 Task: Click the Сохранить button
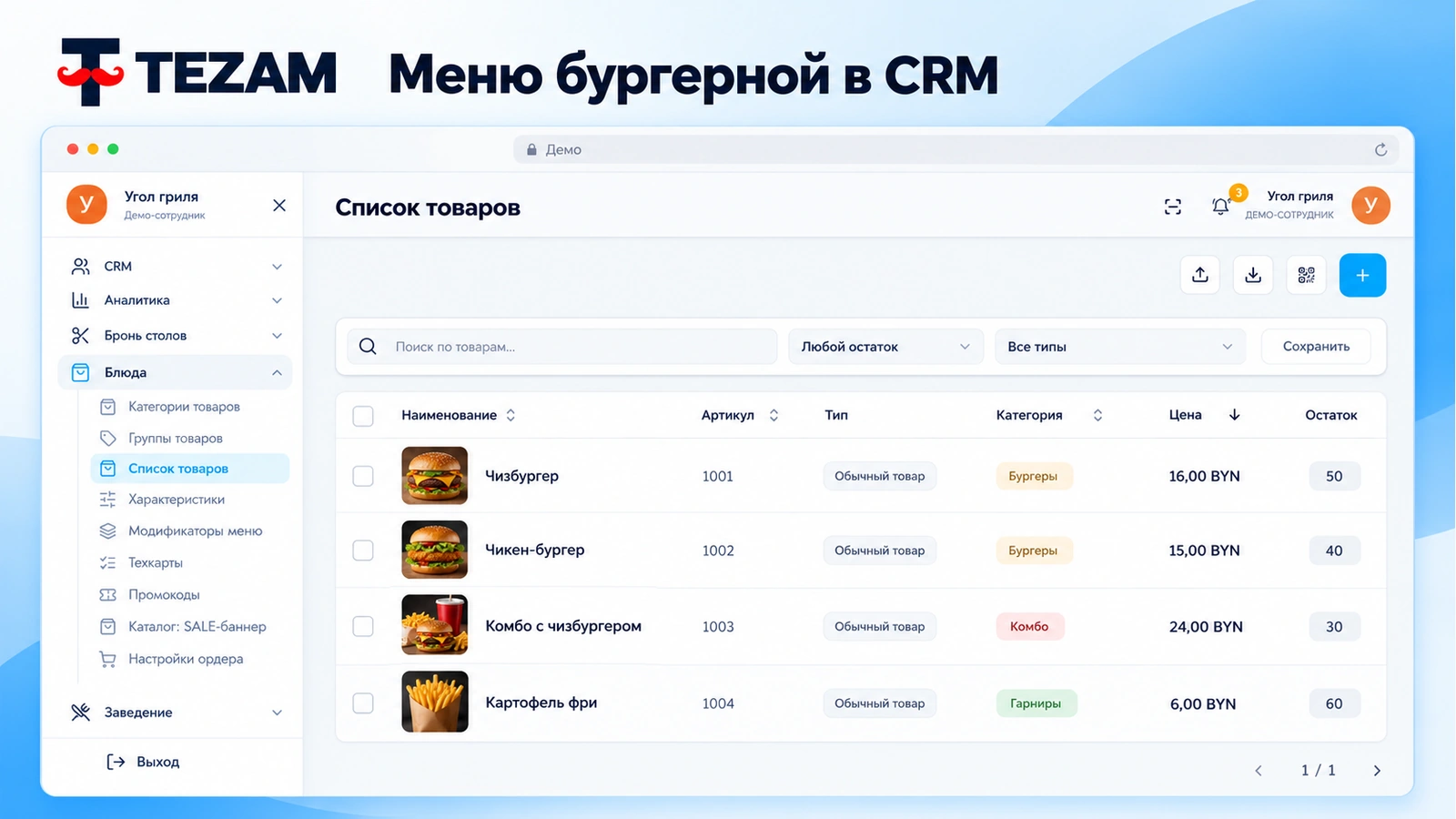(x=1316, y=347)
